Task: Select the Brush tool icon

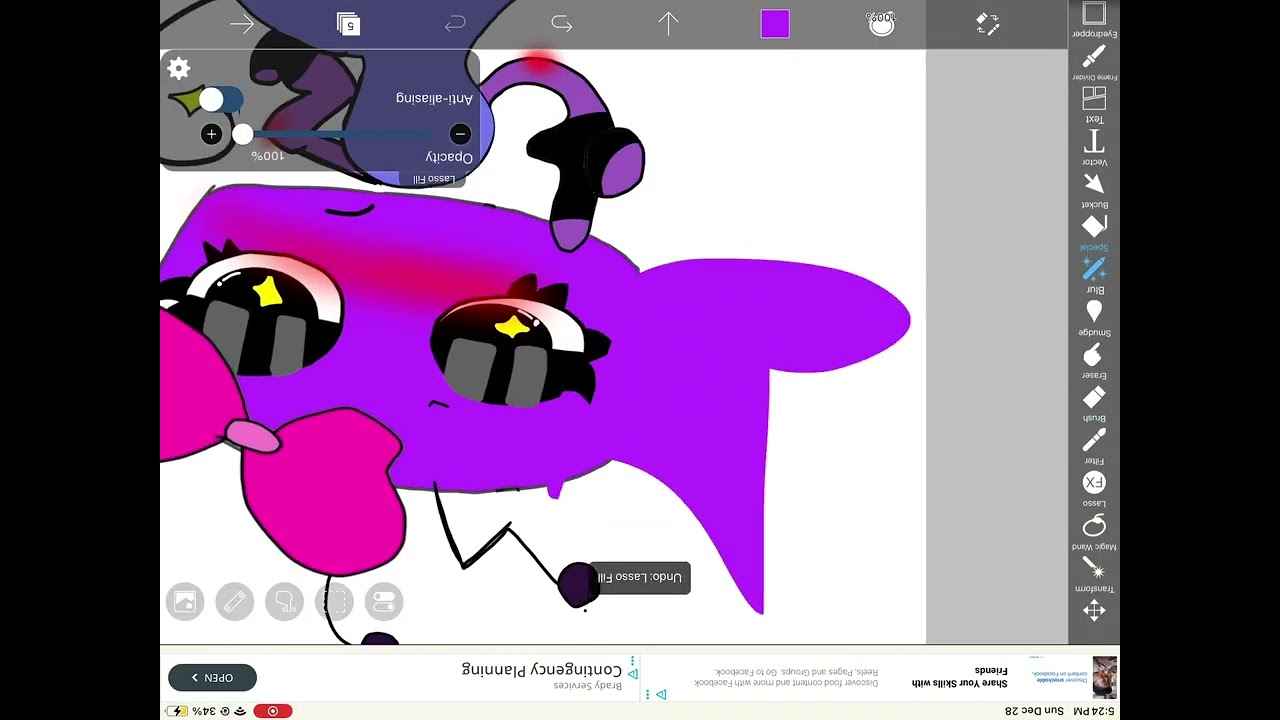Action: (1094, 440)
